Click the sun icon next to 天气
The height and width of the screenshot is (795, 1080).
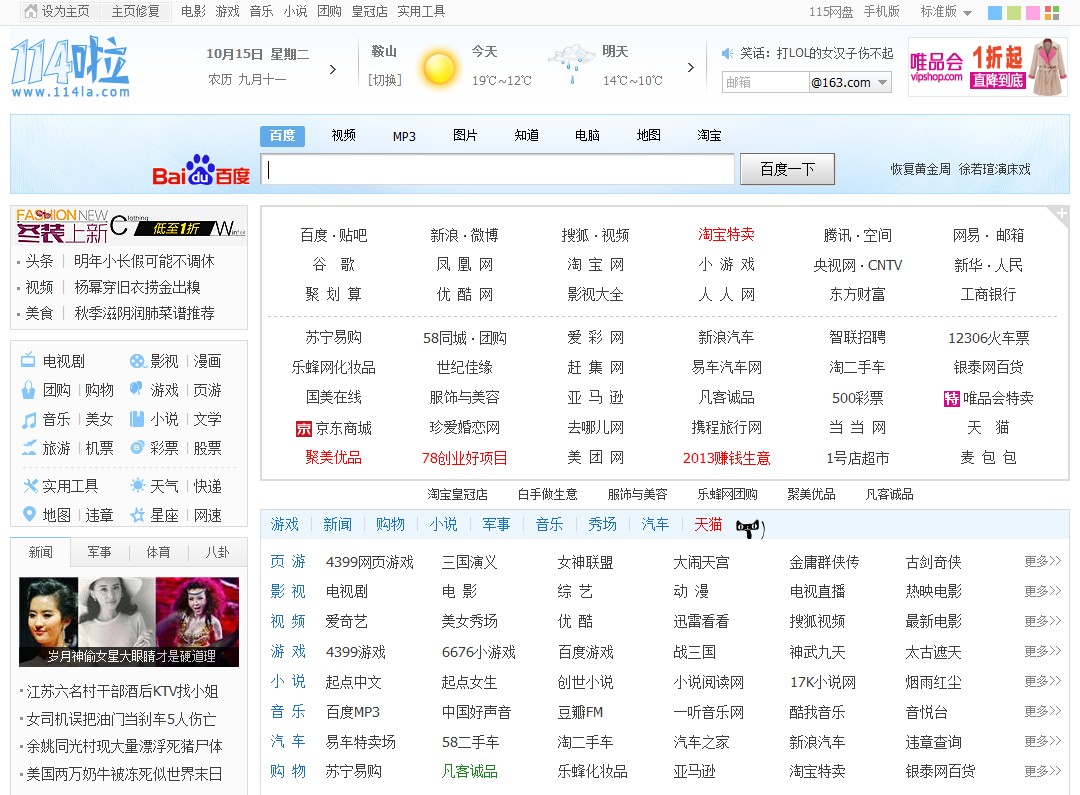tap(138, 485)
